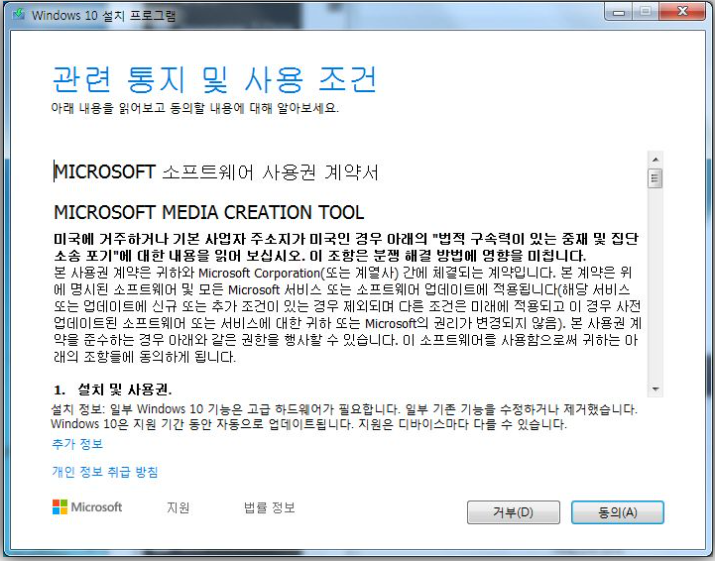Click the 'MICROSOFT 소프트웨어 사용권 계약서' title
Viewport: 715px width, 561px height.
(216, 172)
